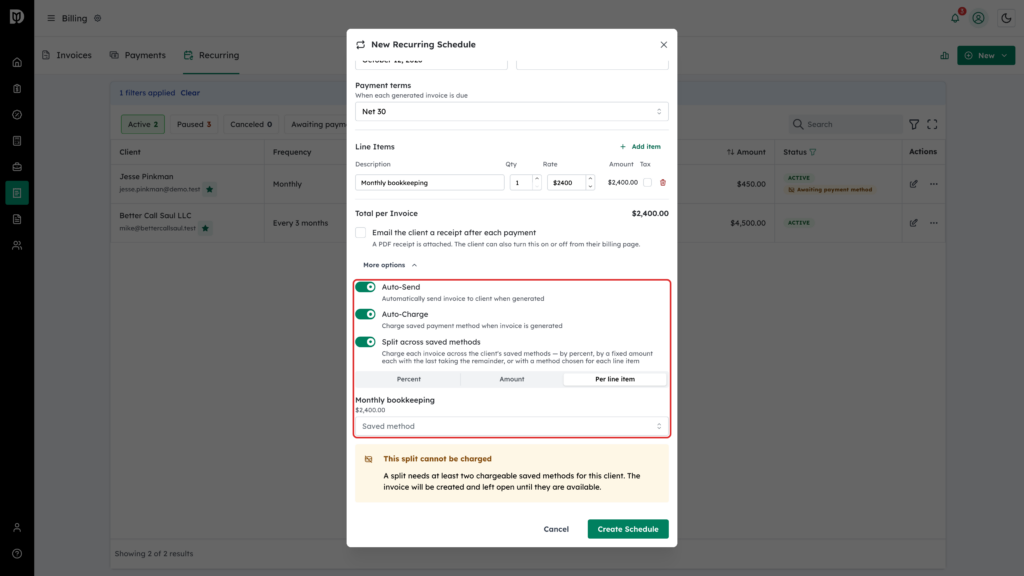Open the filter funnel icon beside Search
Image resolution: width=1024 pixels, height=576 pixels.
914,124
